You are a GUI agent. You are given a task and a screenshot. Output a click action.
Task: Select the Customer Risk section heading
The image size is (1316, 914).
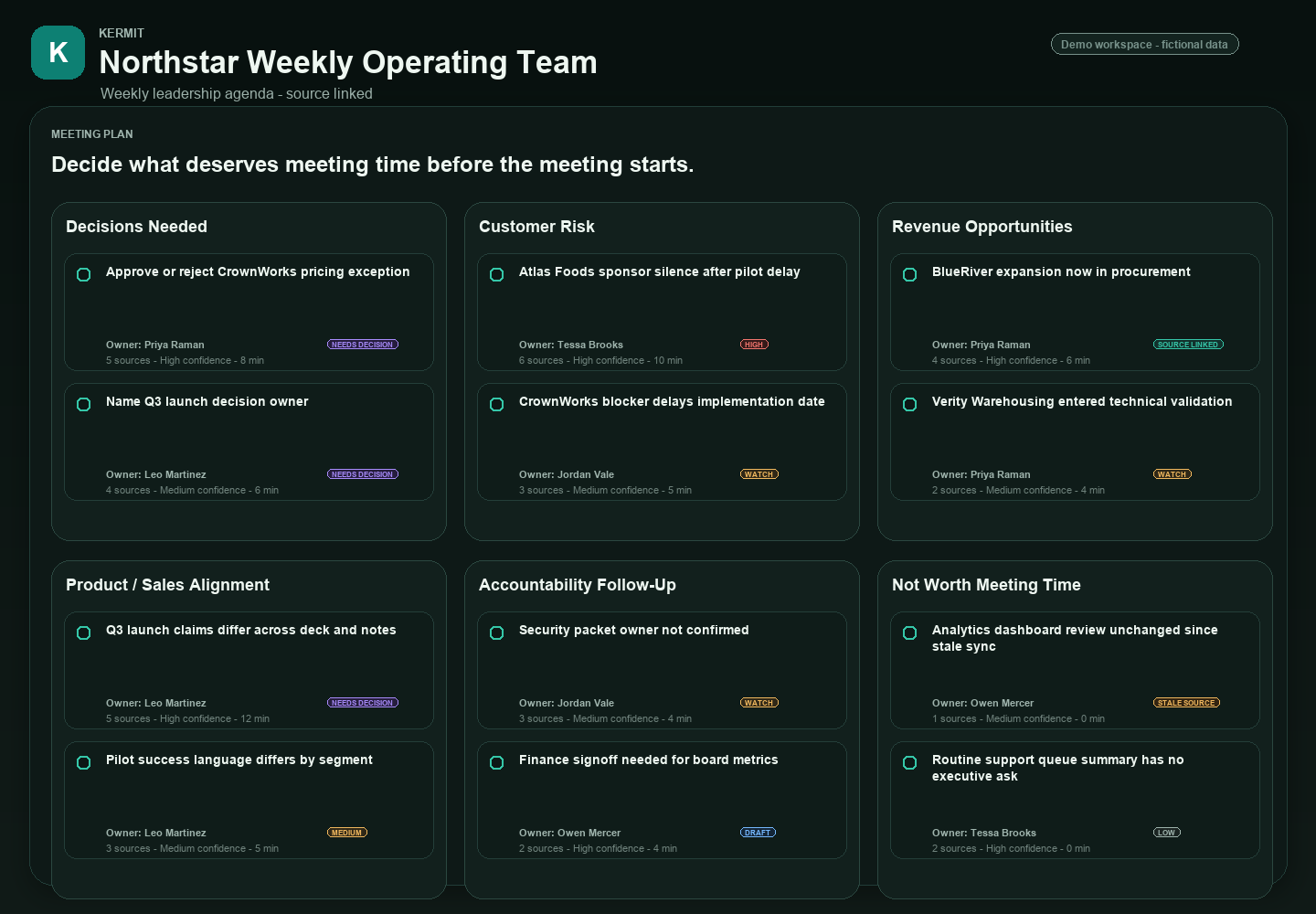[x=536, y=227]
